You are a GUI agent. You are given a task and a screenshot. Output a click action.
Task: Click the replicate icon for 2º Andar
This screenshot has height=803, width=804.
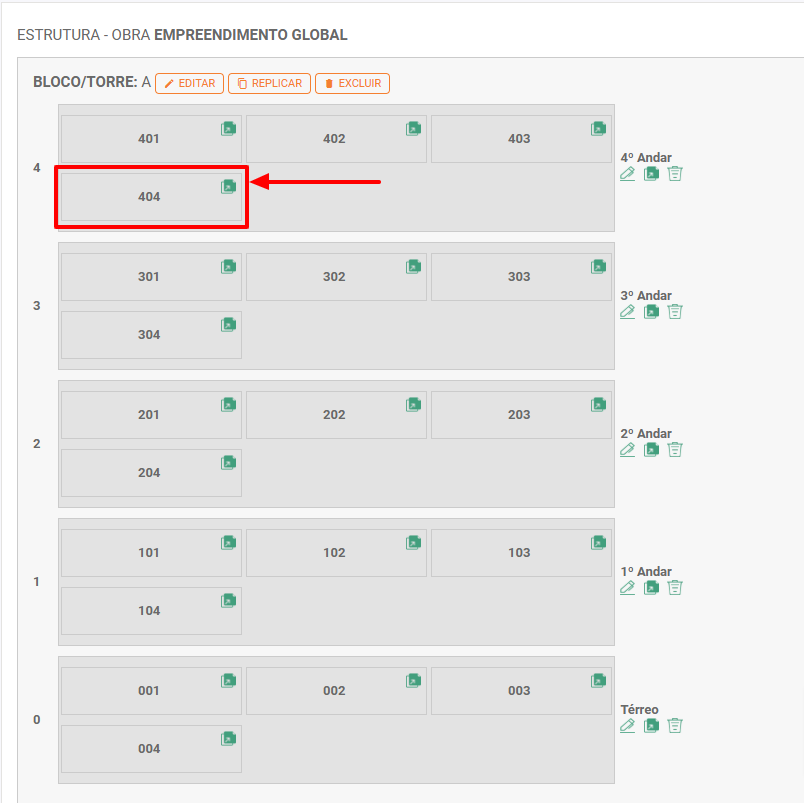(x=651, y=450)
